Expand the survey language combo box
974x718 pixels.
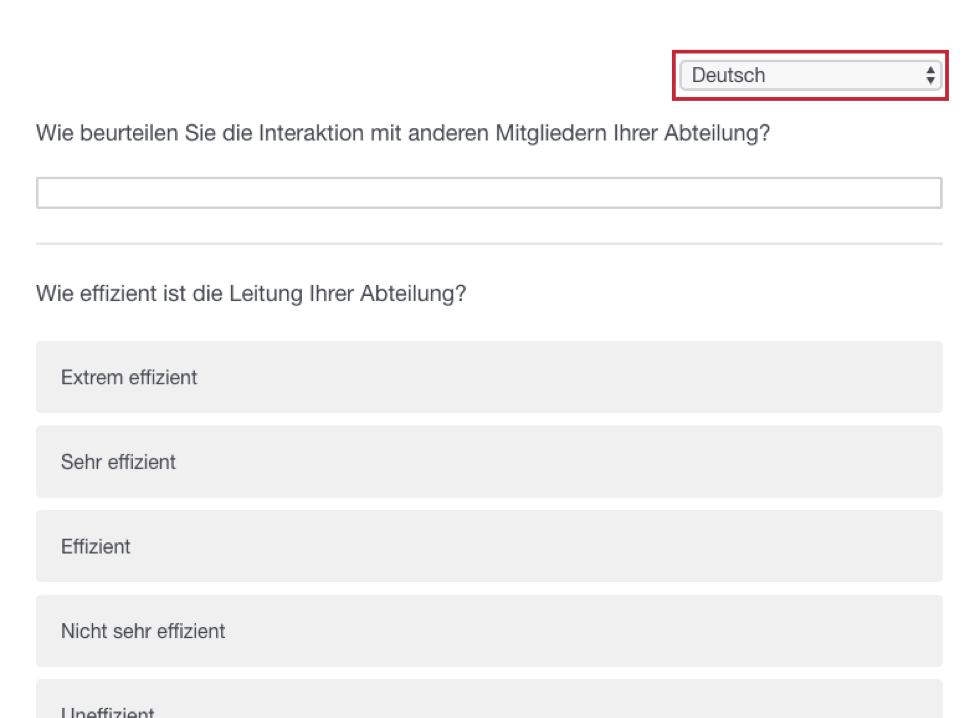[x=810, y=75]
